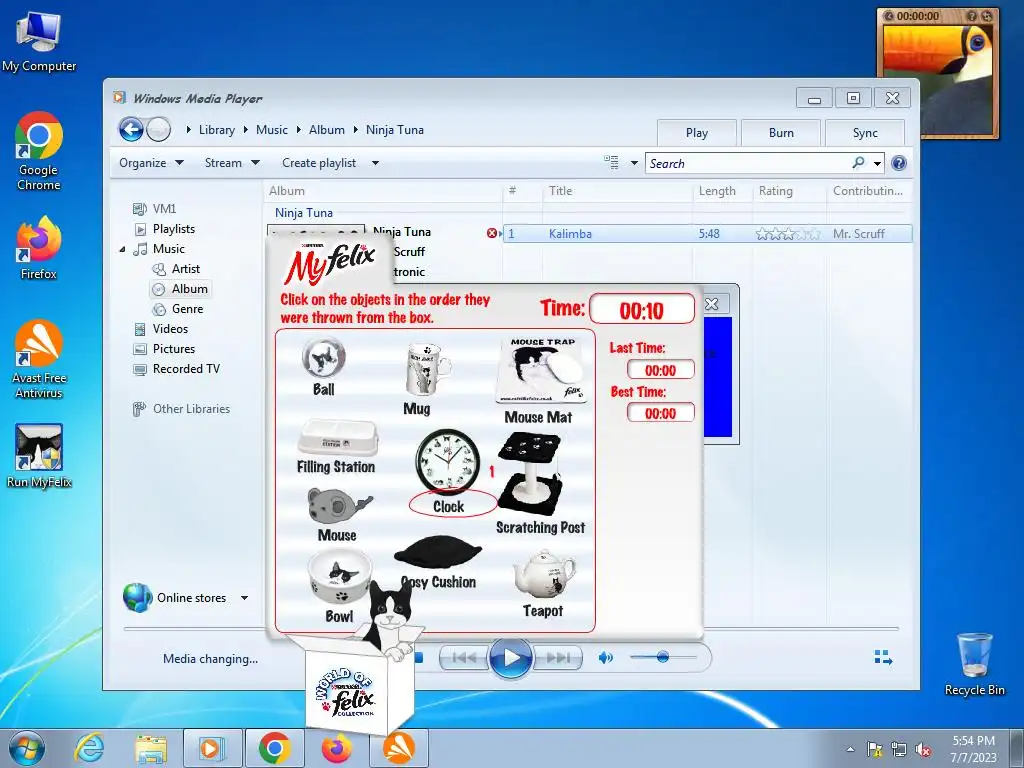The height and width of the screenshot is (768, 1024).
Task: Select the Bowl object
Action: (339, 576)
